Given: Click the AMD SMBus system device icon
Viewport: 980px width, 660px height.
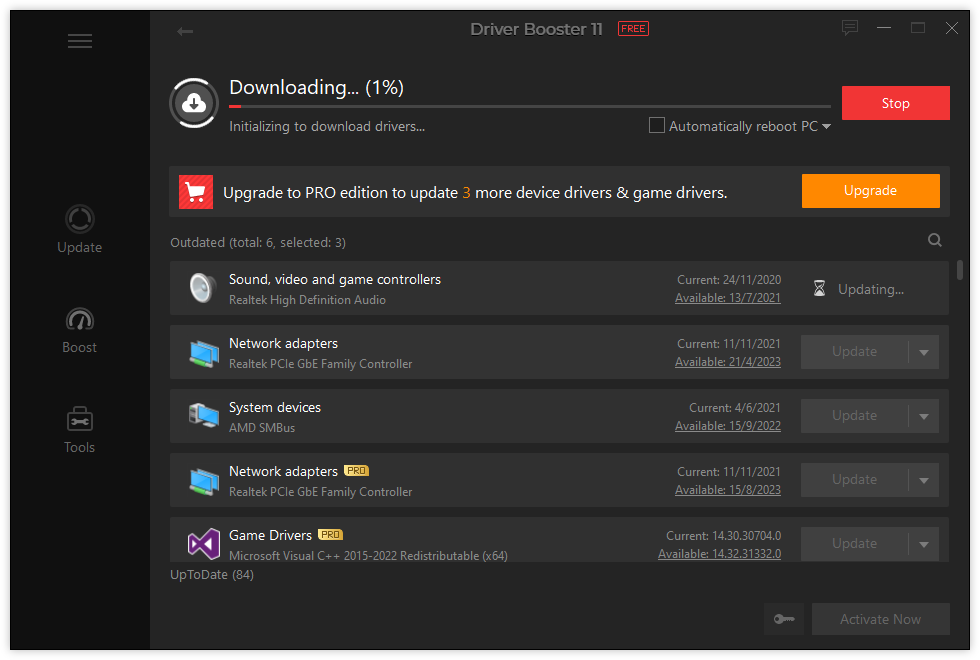Looking at the screenshot, I should click(x=203, y=416).
